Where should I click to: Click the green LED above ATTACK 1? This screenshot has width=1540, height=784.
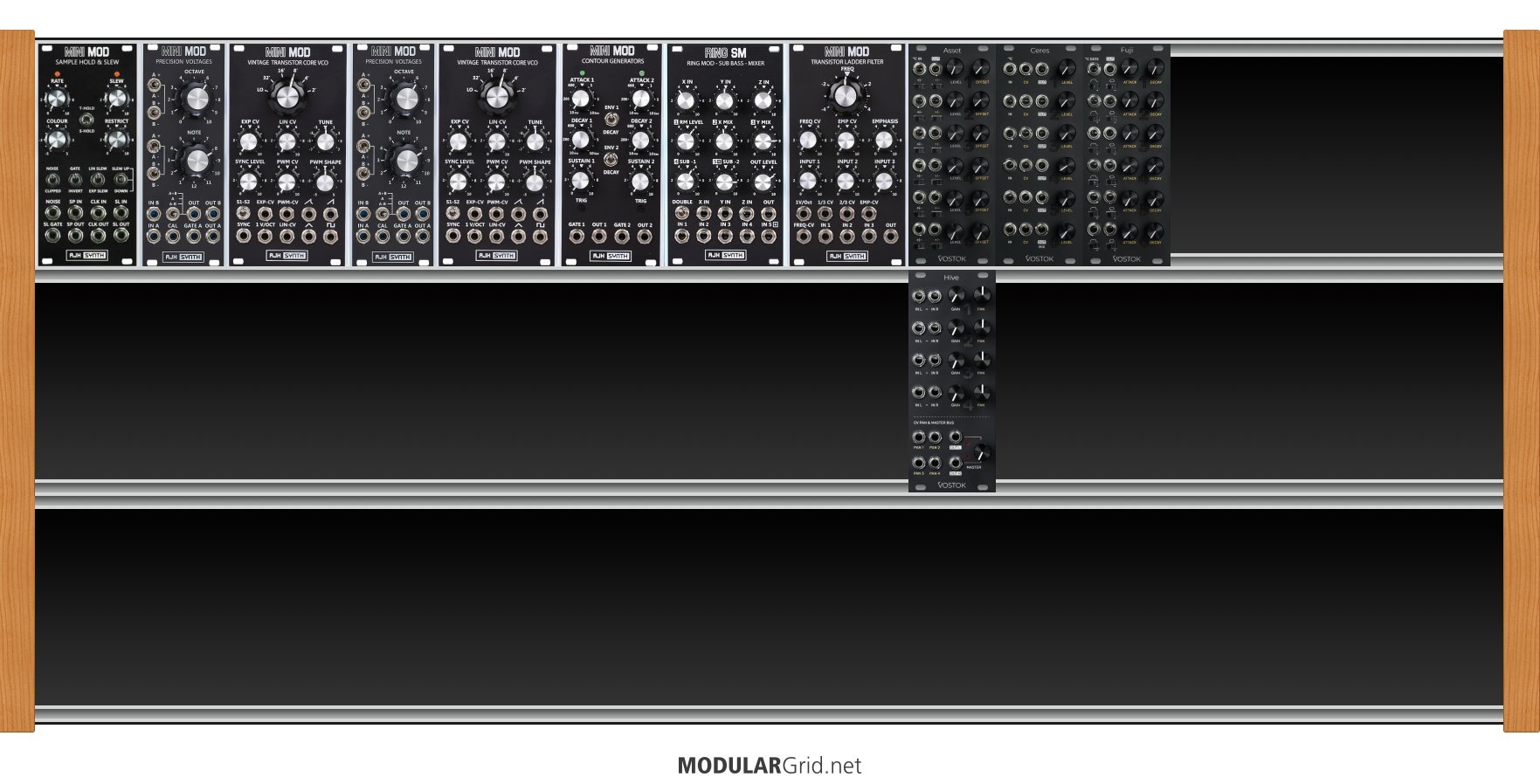(582, 73)
